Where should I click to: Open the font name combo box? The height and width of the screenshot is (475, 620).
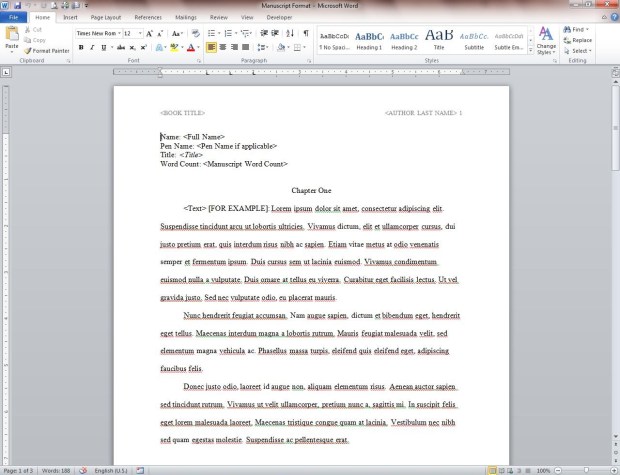[x=98, y=34]
